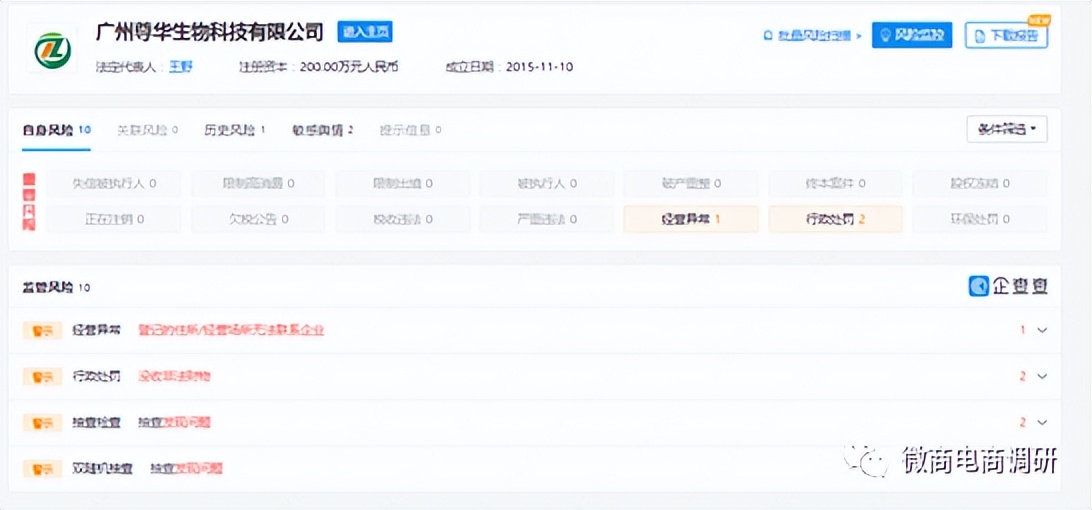Expand the 经营异常 row chevron
The image size is (1092, 510).
pos(1042,330)
